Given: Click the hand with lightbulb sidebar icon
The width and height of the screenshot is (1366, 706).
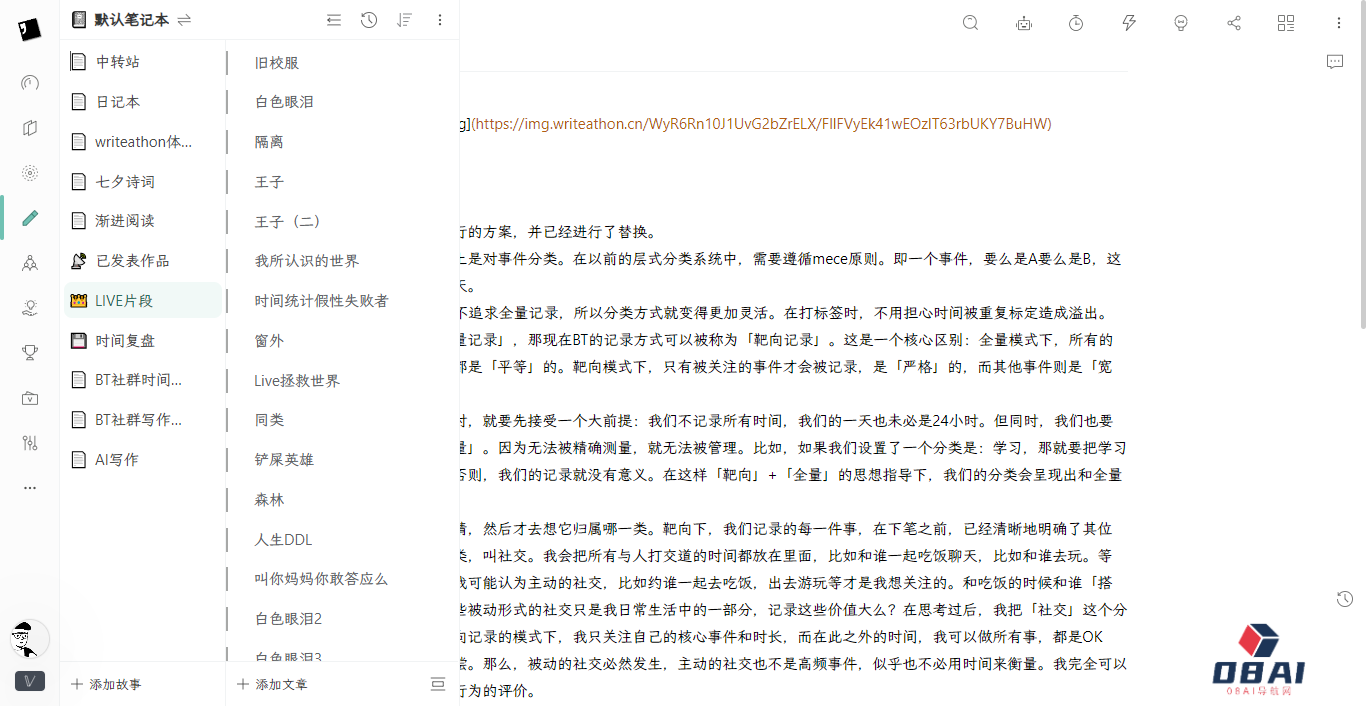Looking at the screenshot, I should [30, 308].
